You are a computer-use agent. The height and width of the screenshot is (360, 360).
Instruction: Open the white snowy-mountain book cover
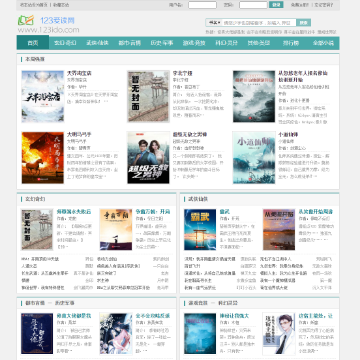click(43, 96)
